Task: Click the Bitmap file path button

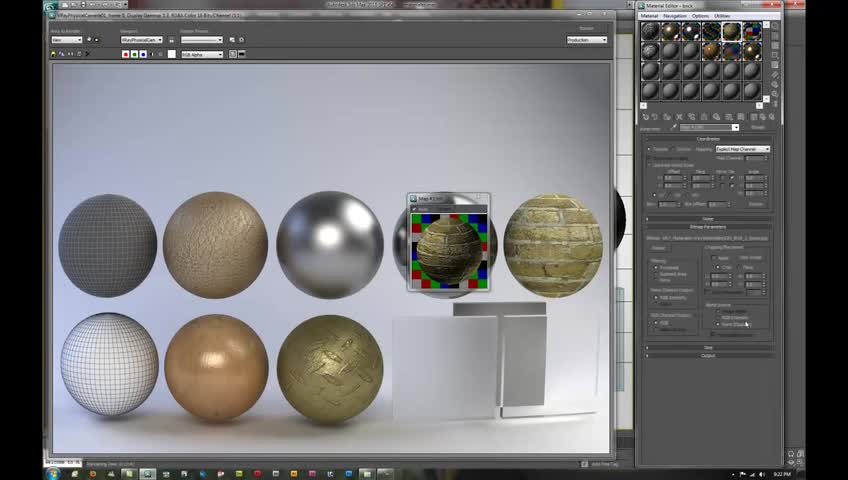Action: pyautogui.click(x=716, y=238)
